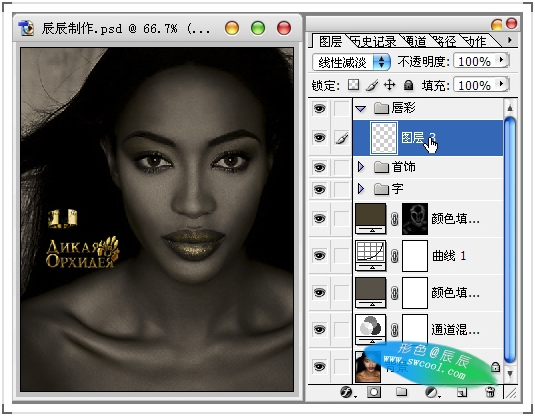
Task: Click the 唇彩 group folder icon
Action: (381, 109)
